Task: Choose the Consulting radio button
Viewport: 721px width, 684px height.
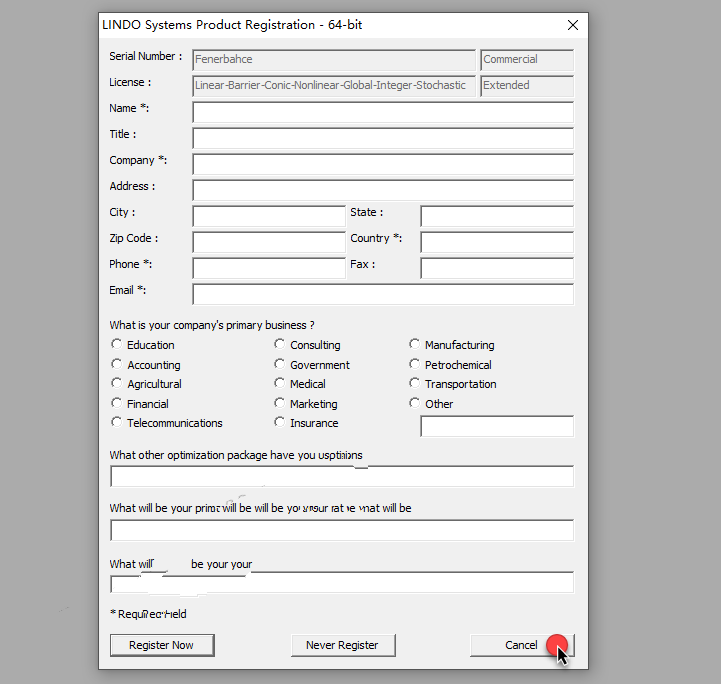Action: tap(279, 344)
